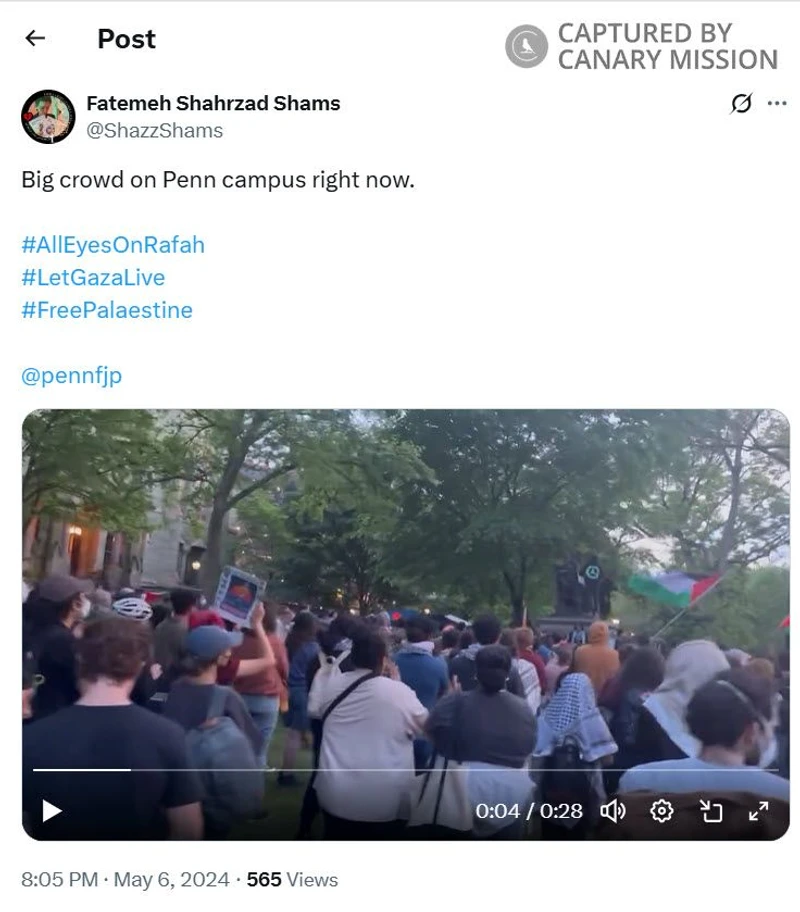Seek on the video progress bar
Image resolution: width=800 pixels, height=912 pixels.
[406, 770]
